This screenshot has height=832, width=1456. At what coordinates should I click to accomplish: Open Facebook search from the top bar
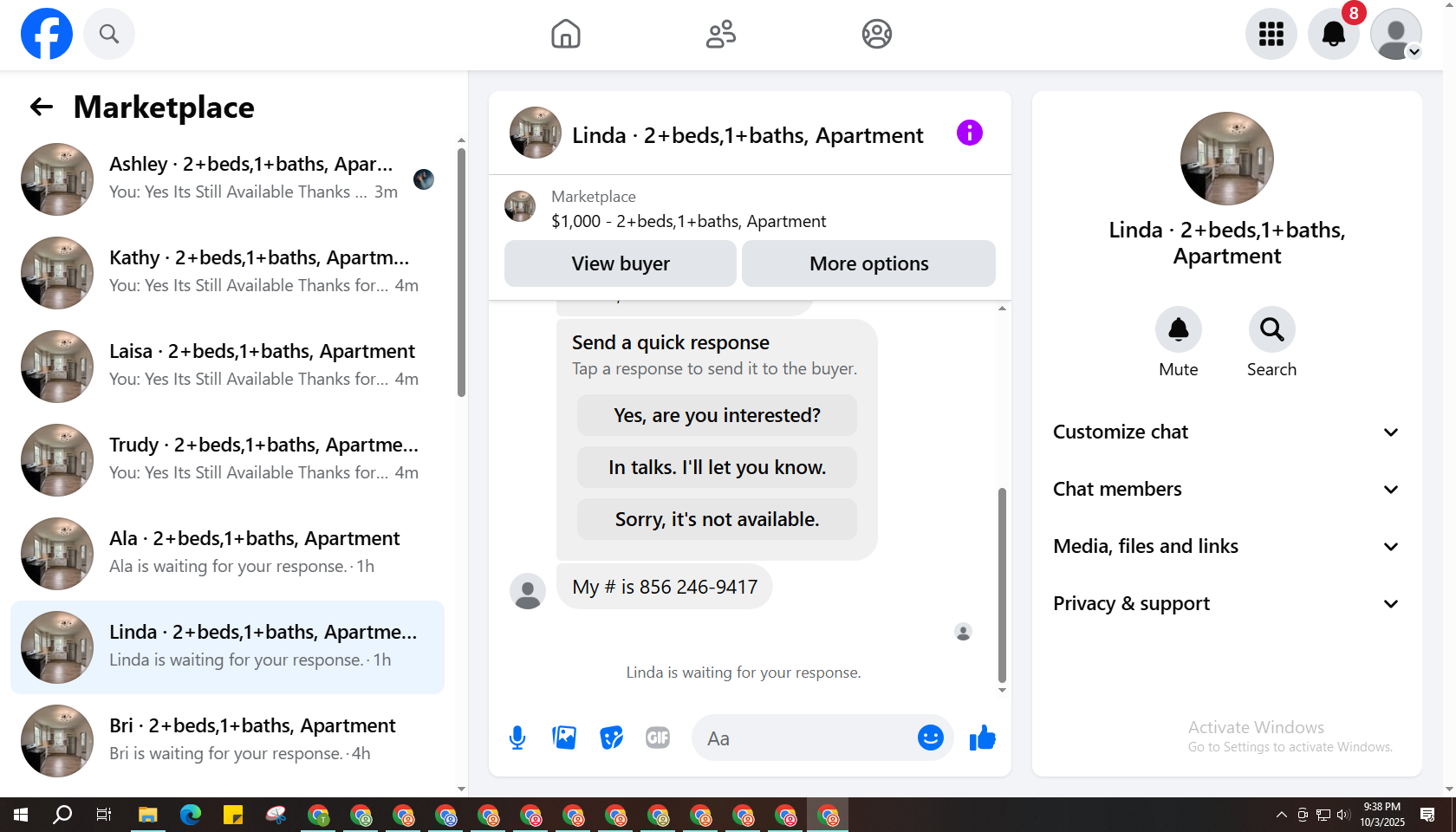[109, 34]
